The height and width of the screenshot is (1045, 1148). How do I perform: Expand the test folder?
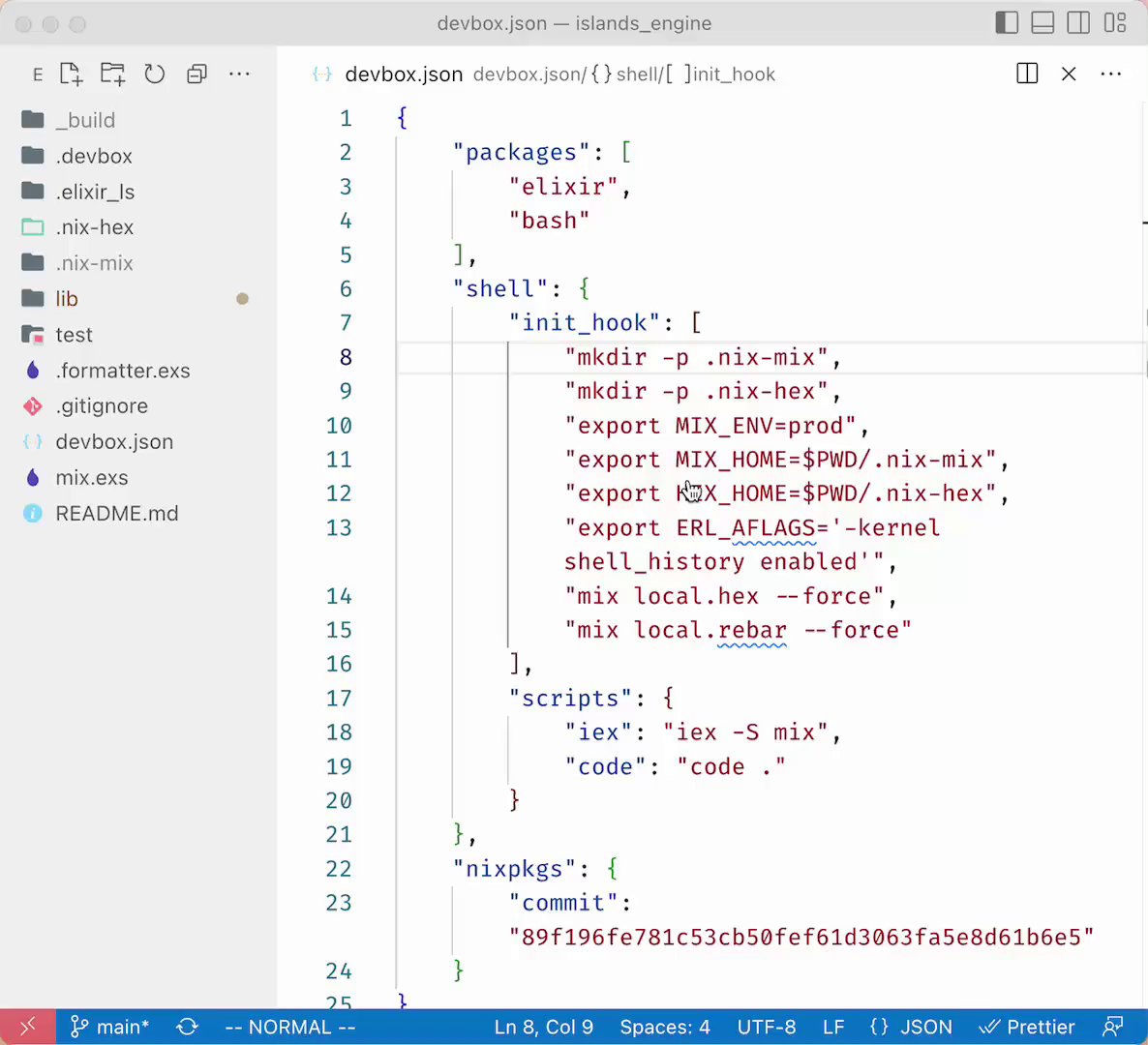click(138, 335)
